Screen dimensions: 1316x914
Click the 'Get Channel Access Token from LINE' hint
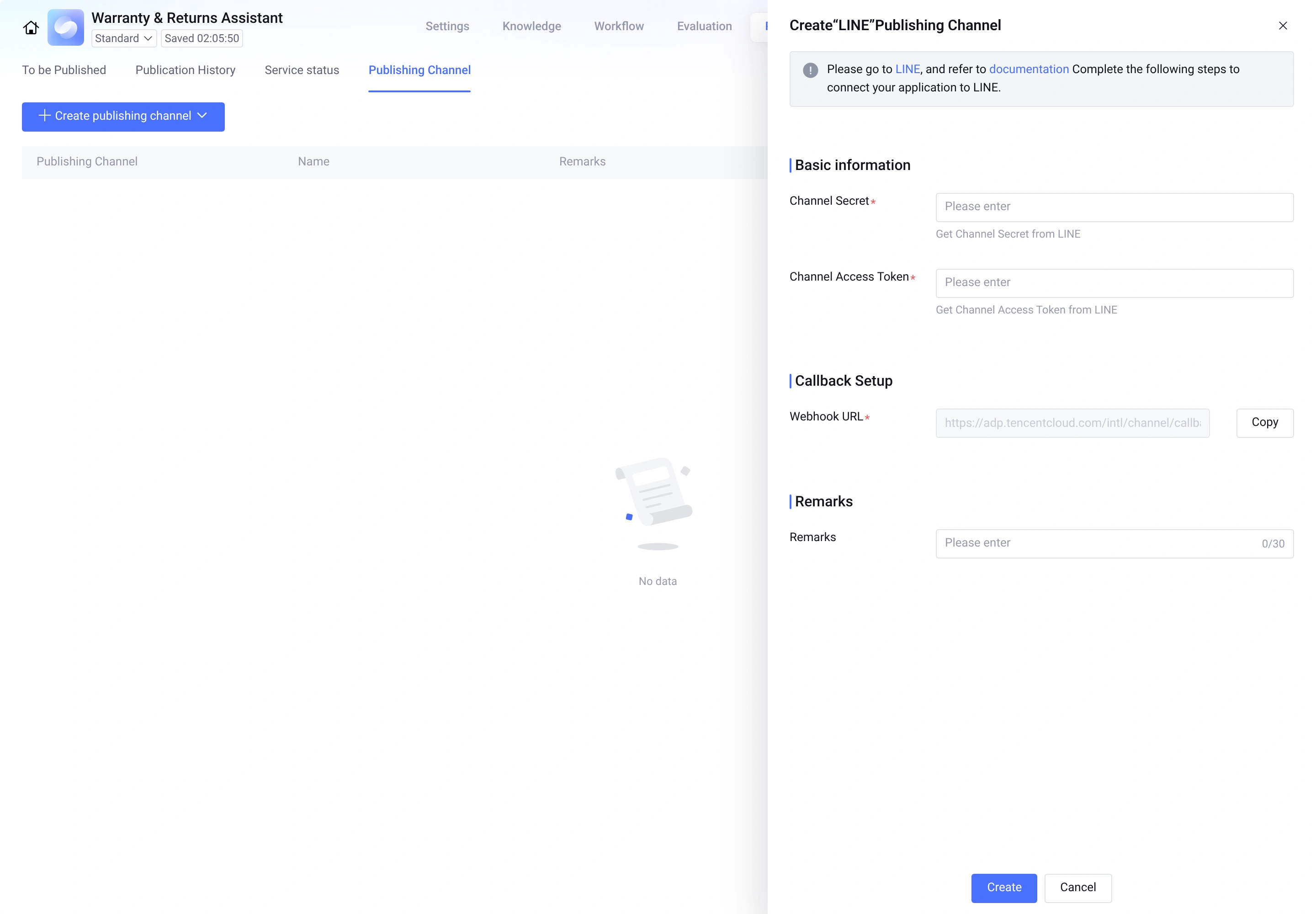[x=1026, y=310]
